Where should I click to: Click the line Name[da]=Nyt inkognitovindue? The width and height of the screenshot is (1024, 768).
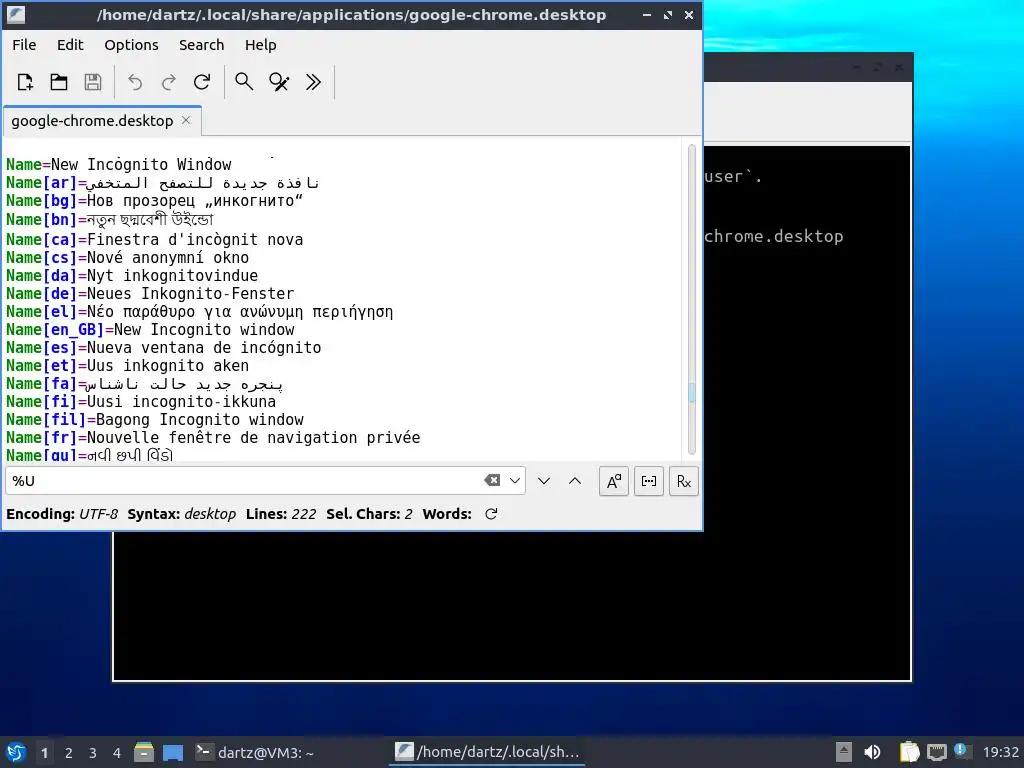coord(132,276)
